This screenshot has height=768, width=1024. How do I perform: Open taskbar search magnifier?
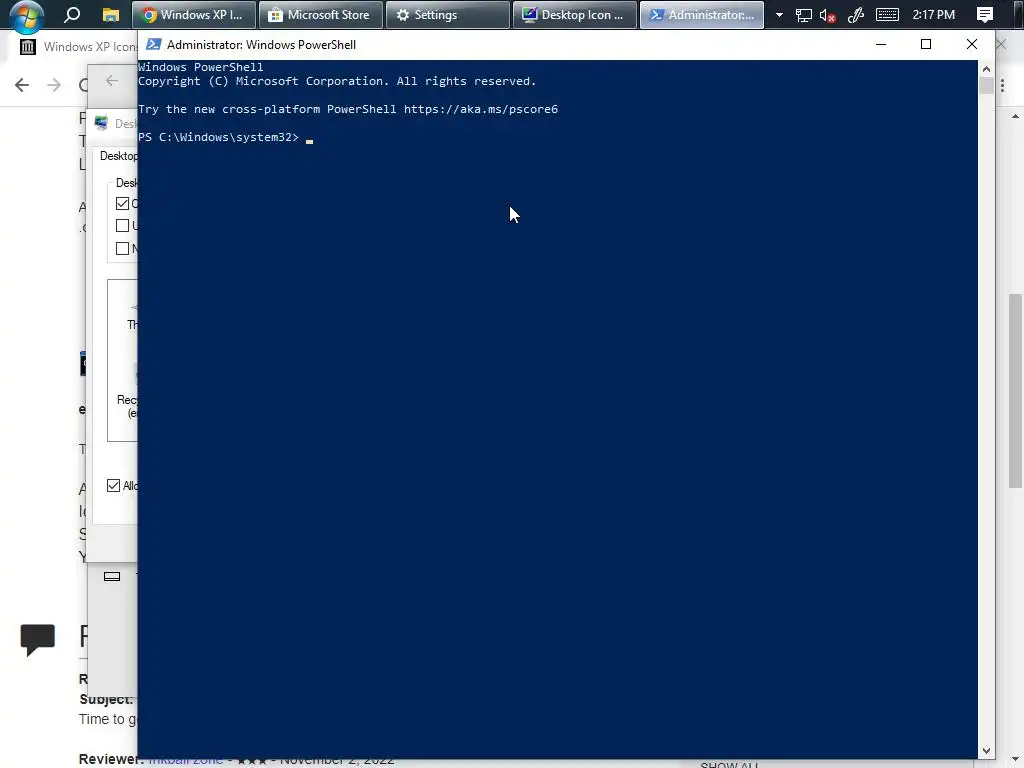pos(72,14)
